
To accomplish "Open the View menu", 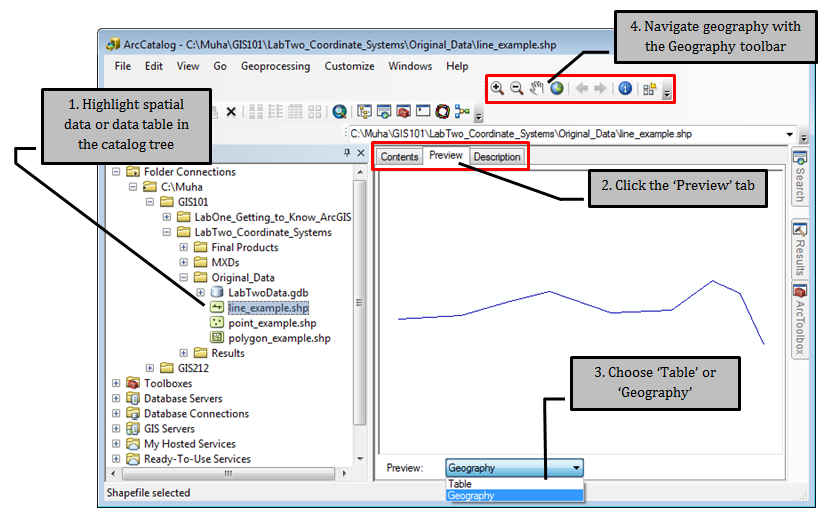I will click(x=188, y=66).
